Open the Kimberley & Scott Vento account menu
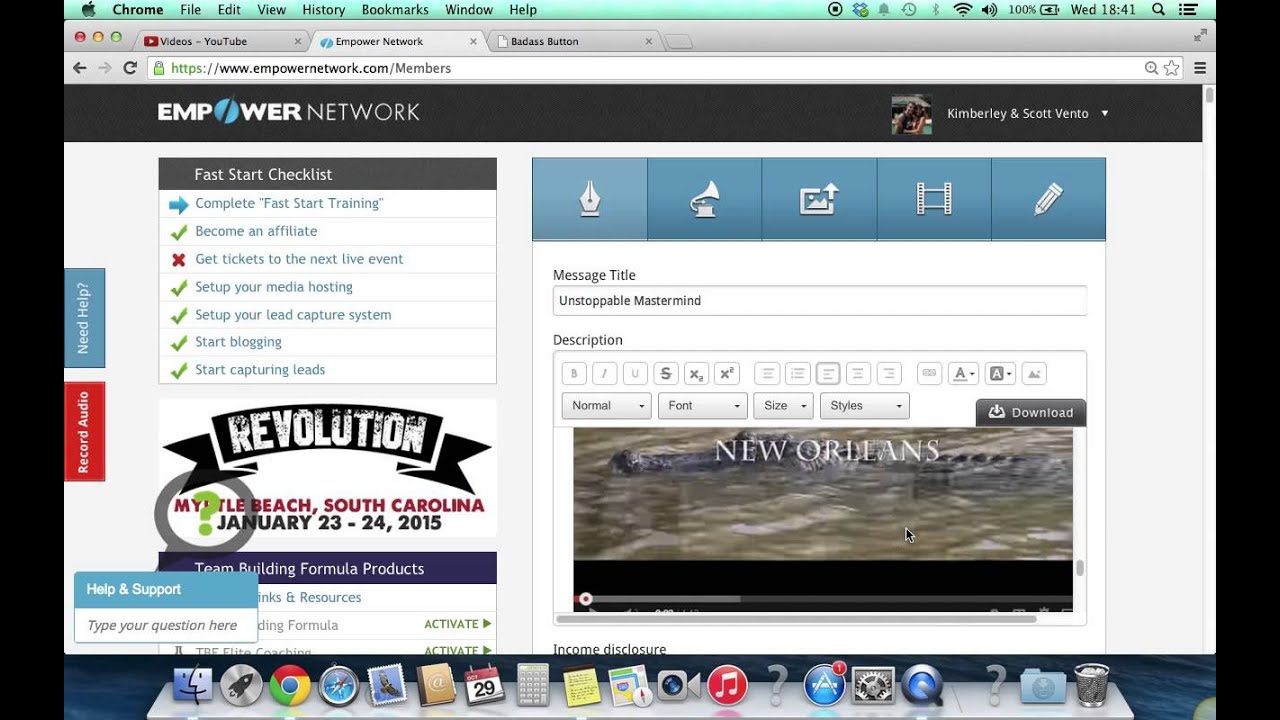The image size is (1280, 720). tap(1028, 114)
